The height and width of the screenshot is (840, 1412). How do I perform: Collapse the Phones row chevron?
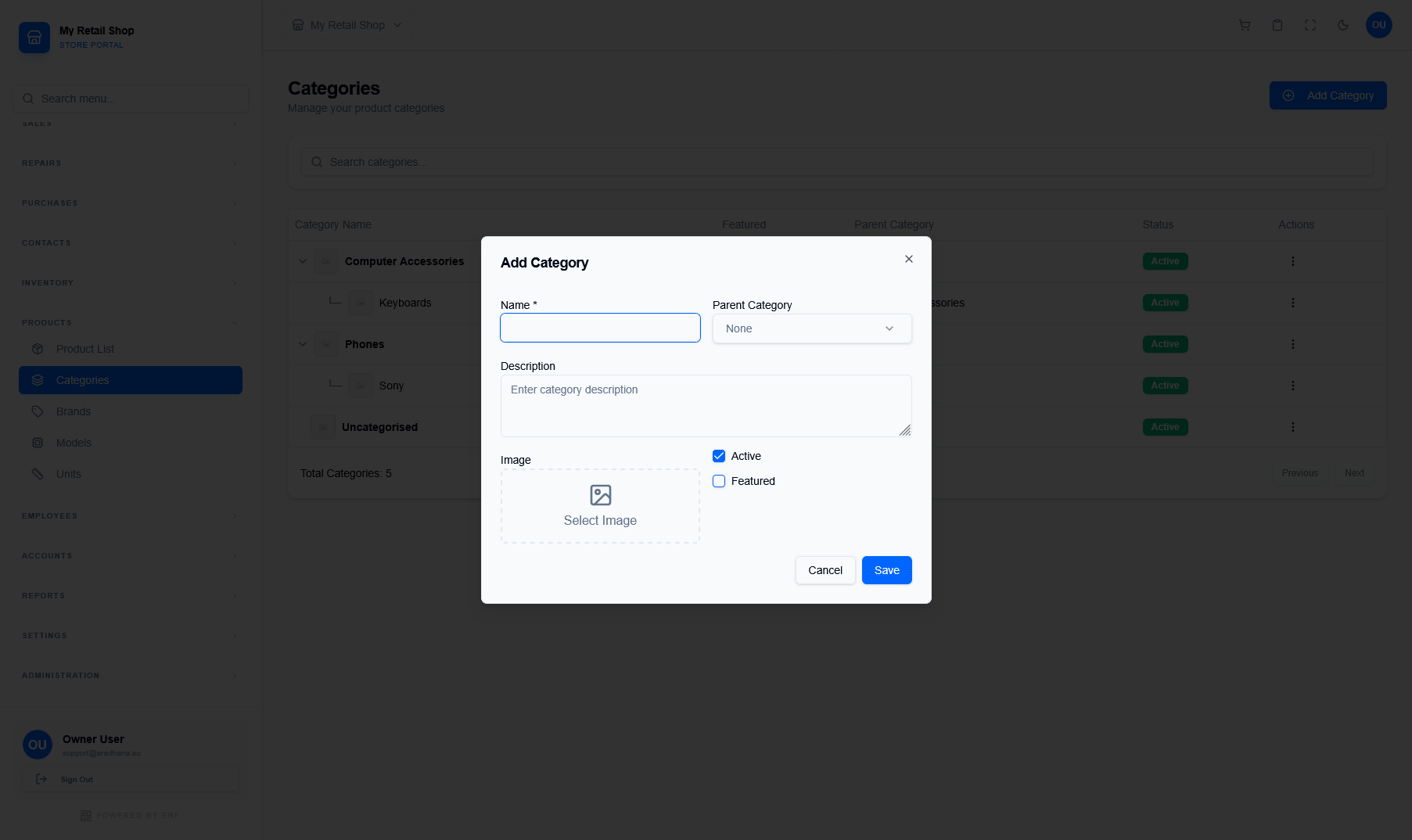coord(303,344)
